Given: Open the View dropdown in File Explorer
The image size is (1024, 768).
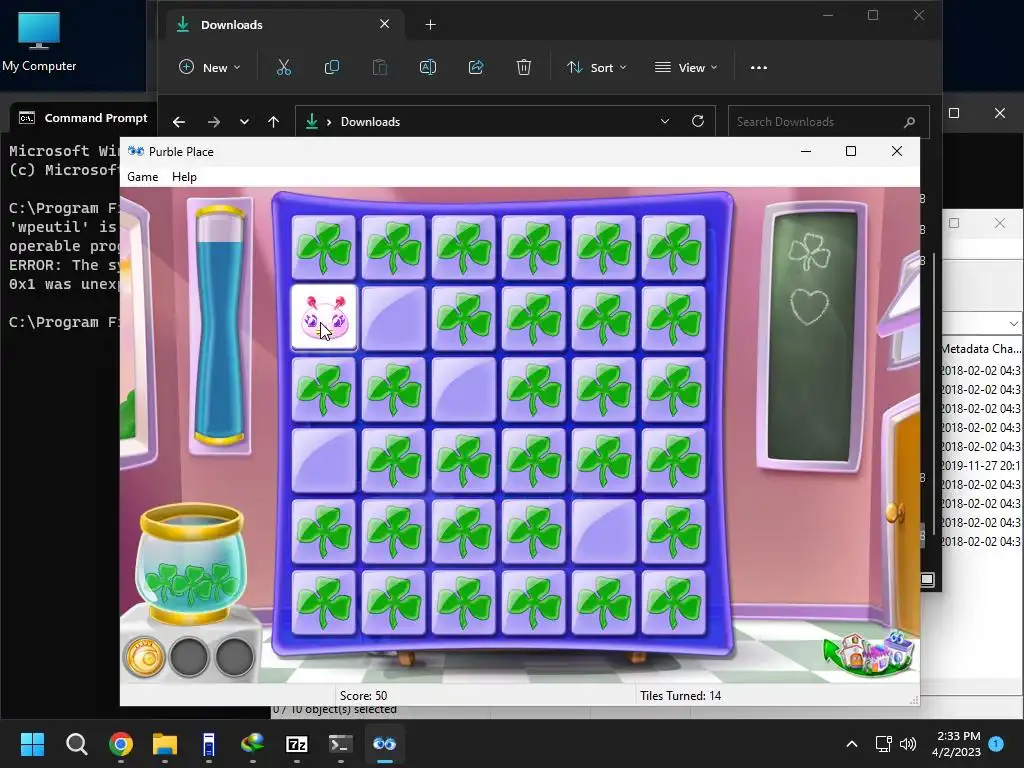Looking at the screenshot, I should coord(686,67).
